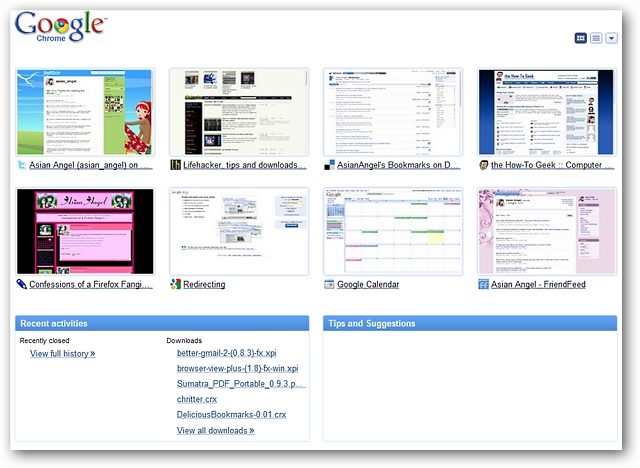Click the Lifehacker favicon
640x468 pixels.
click(176, 165)
